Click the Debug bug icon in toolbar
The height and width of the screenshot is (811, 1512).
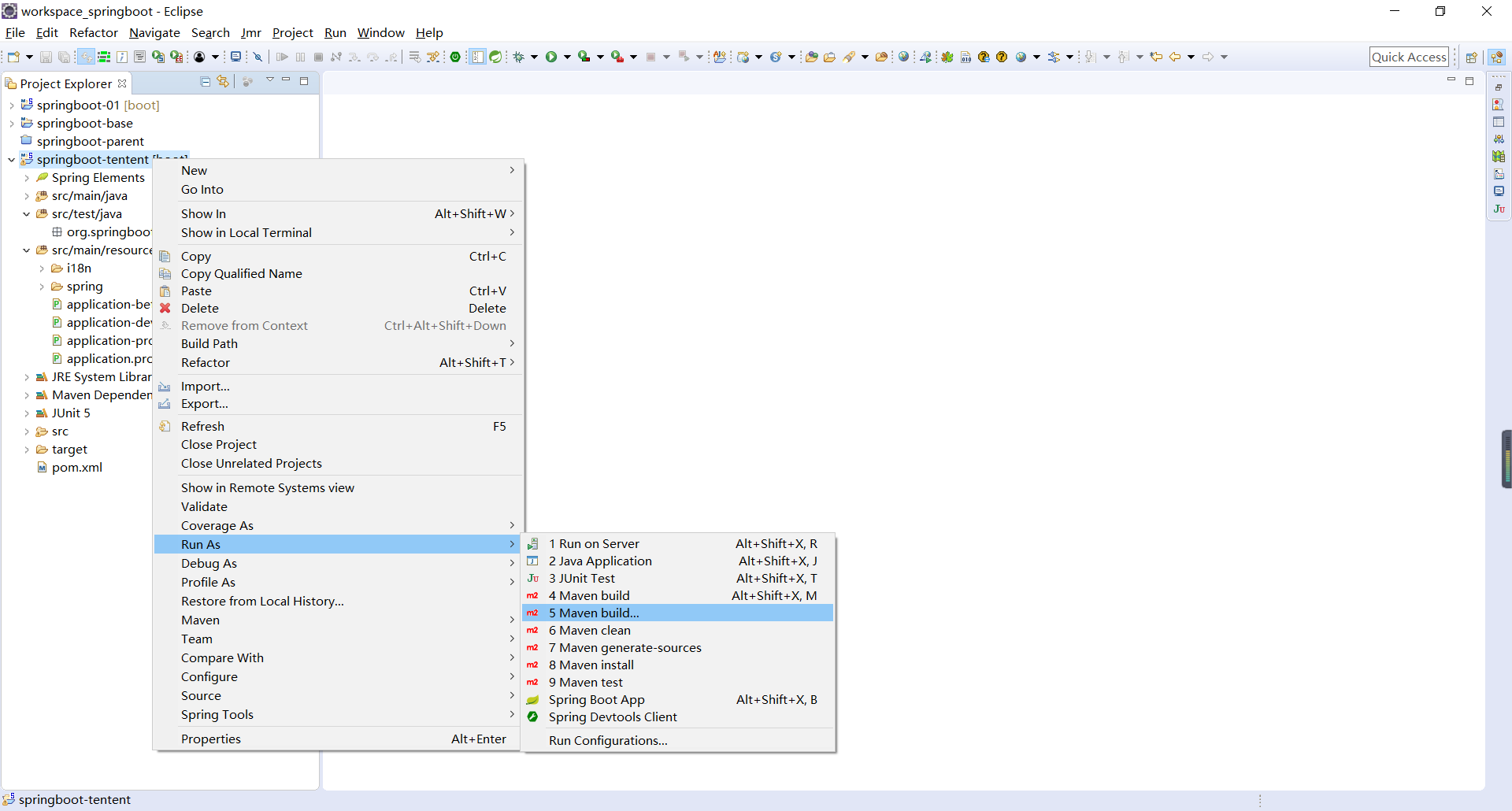518,57
